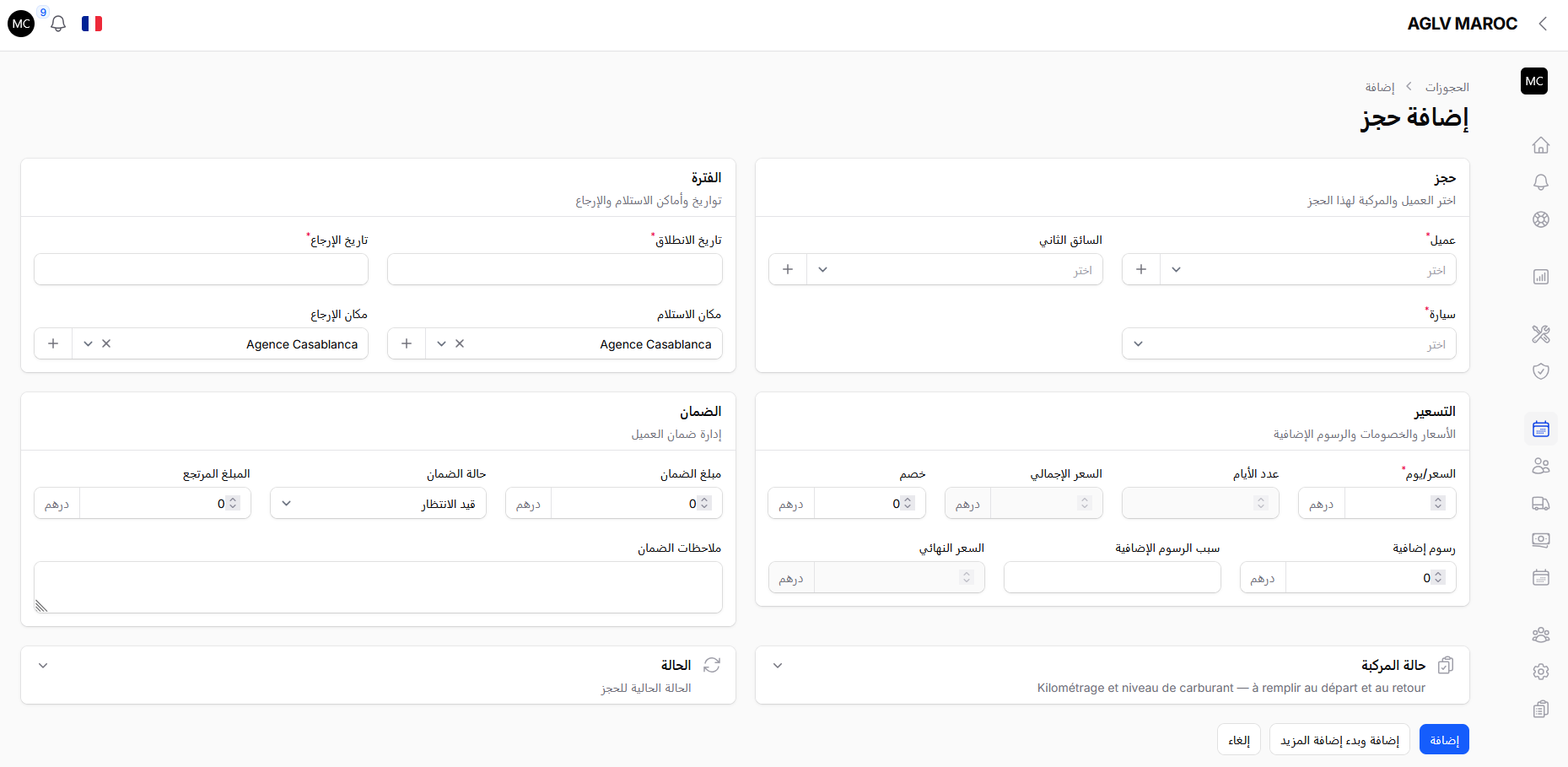Open the wrench maintenance icon in the sidebar

click(1540, 334)
